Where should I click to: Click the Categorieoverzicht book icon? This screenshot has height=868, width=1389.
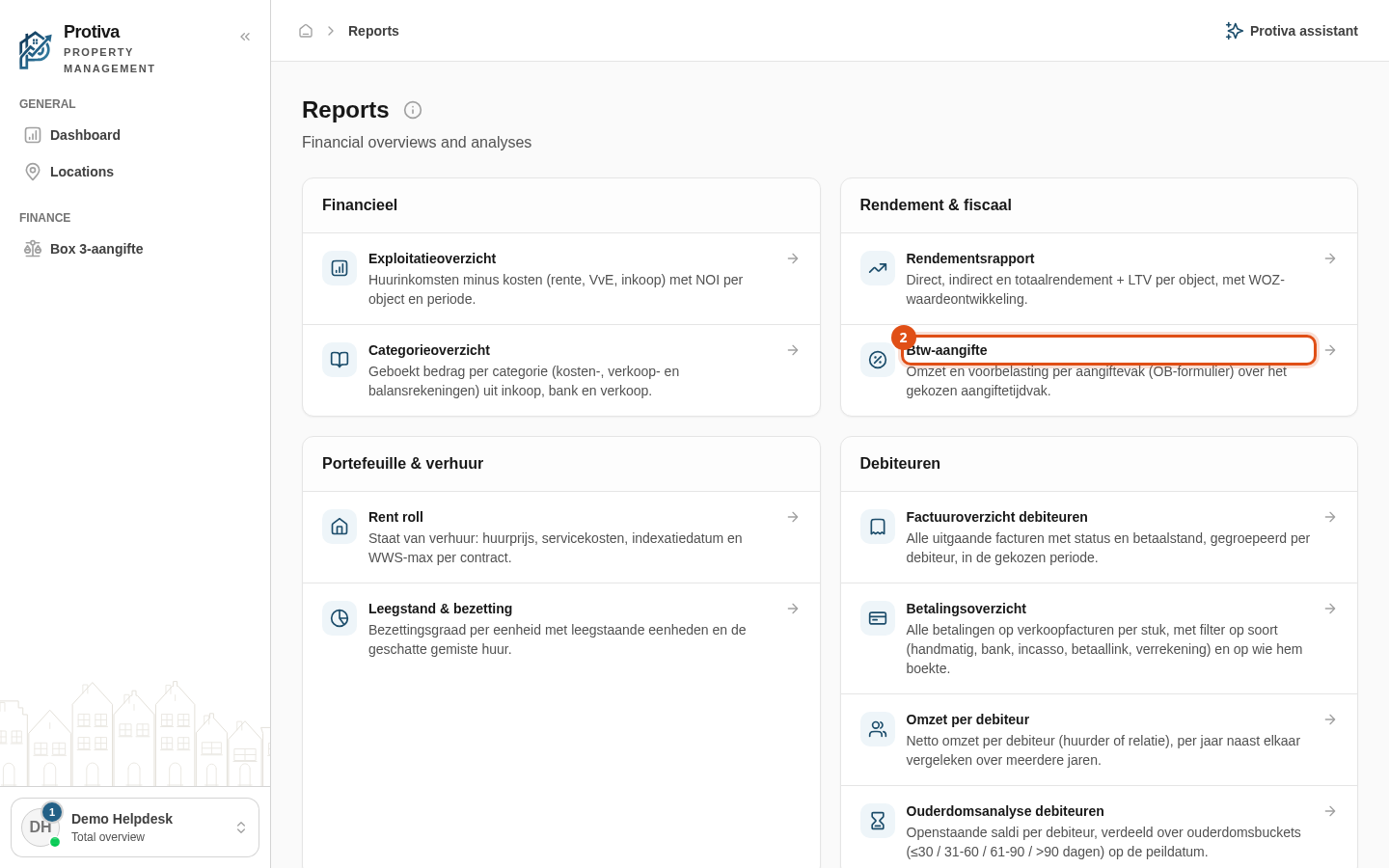[340, 360]
